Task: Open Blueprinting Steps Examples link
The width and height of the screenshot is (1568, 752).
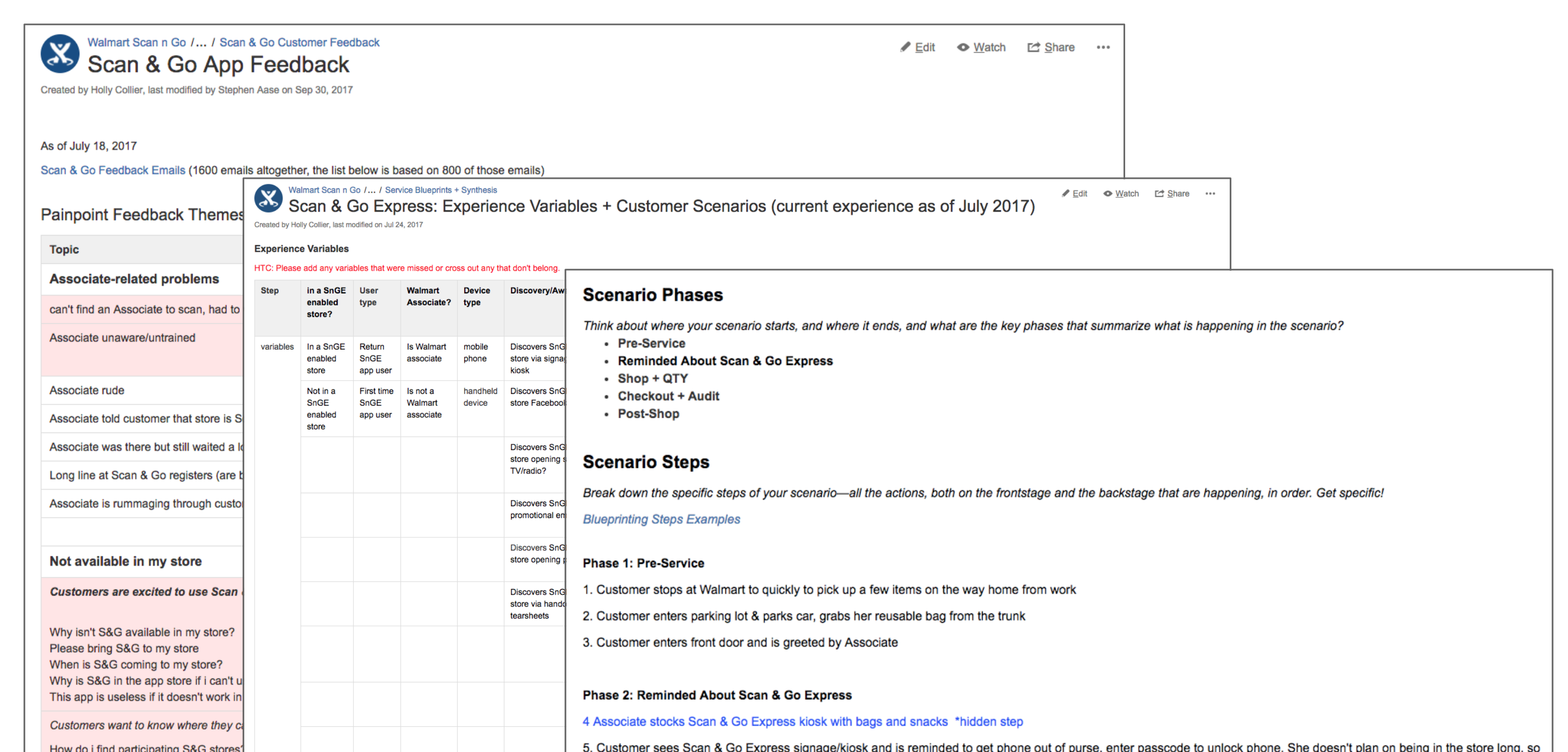Action: point(661,520)
